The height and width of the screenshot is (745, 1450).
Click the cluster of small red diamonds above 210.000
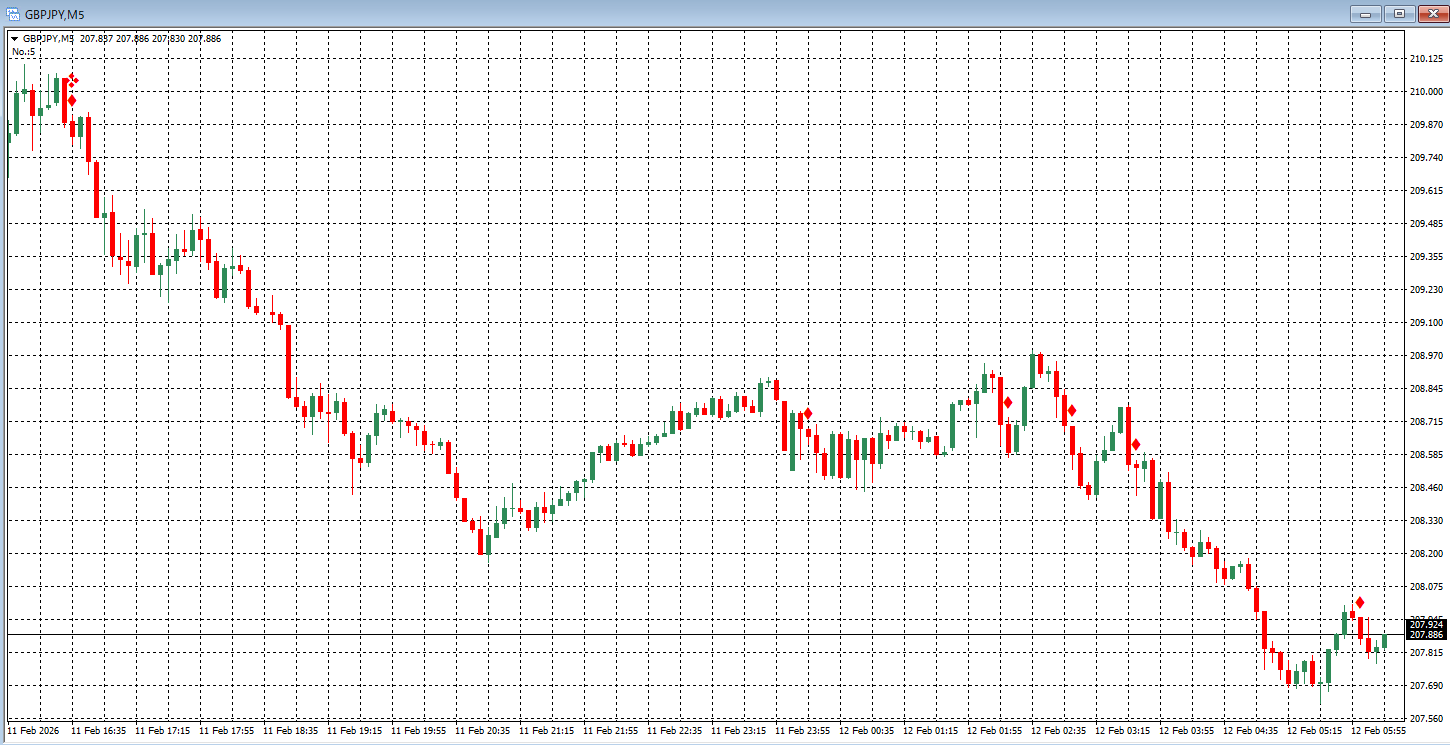click(73, 79)
